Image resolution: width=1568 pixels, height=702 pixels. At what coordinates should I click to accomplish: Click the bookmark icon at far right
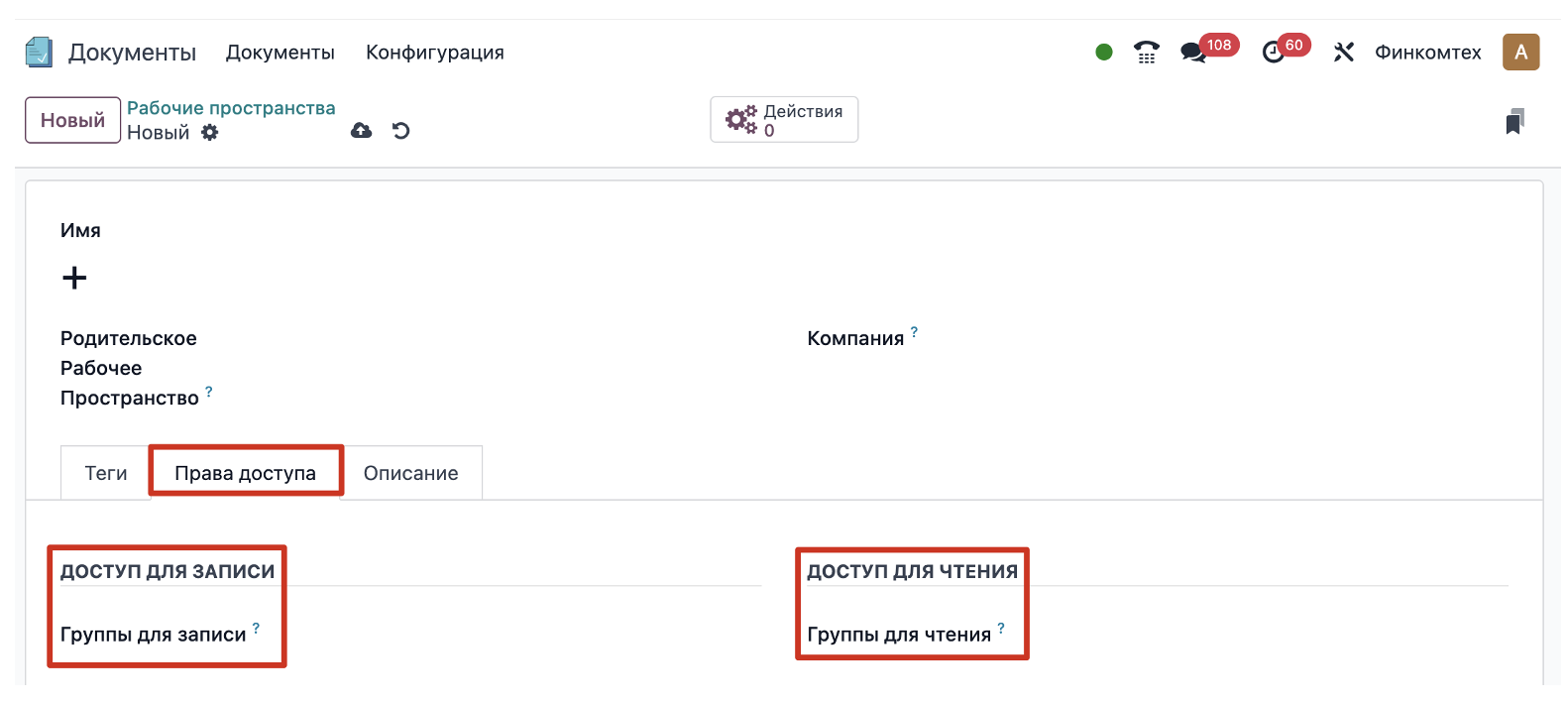click(1514, 121)
